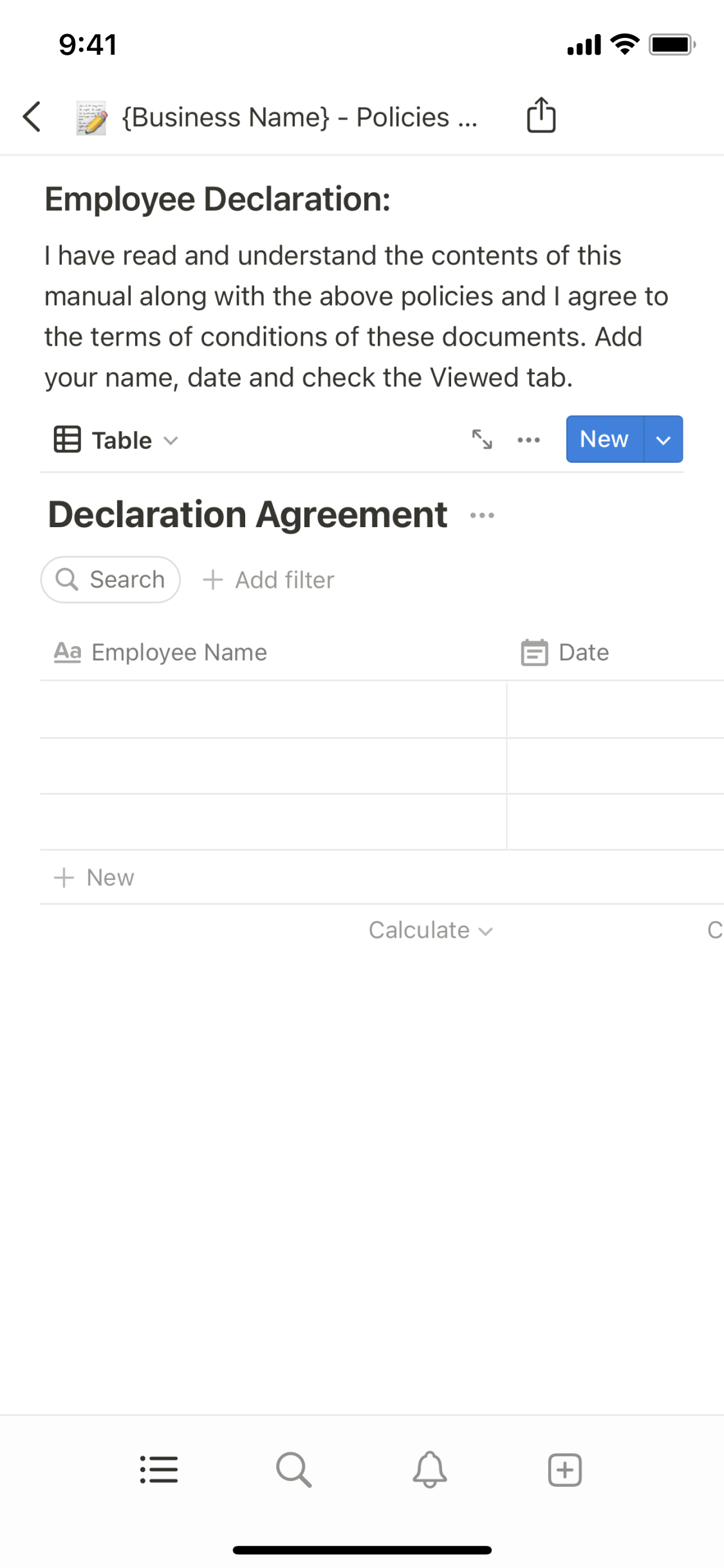This screenshot has height=1568, width=724.
Task: Expand the blue New button arrow
Action: [x=664, y=440]
